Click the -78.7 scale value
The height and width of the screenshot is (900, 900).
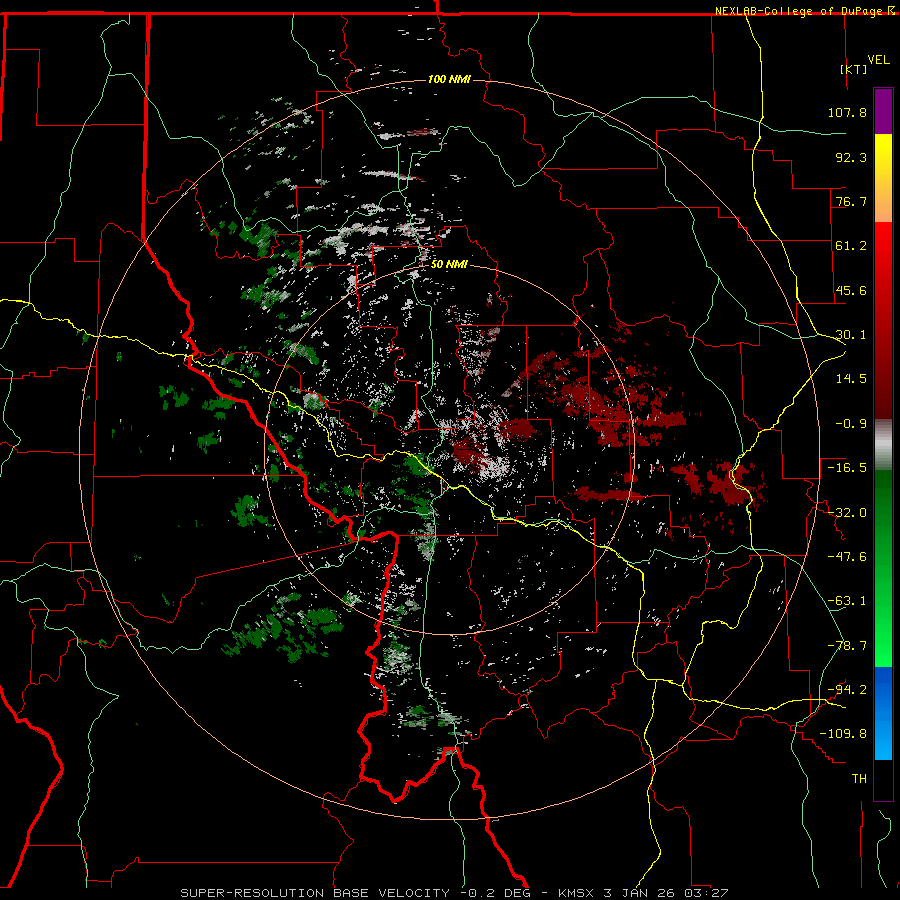pos(847,646)
